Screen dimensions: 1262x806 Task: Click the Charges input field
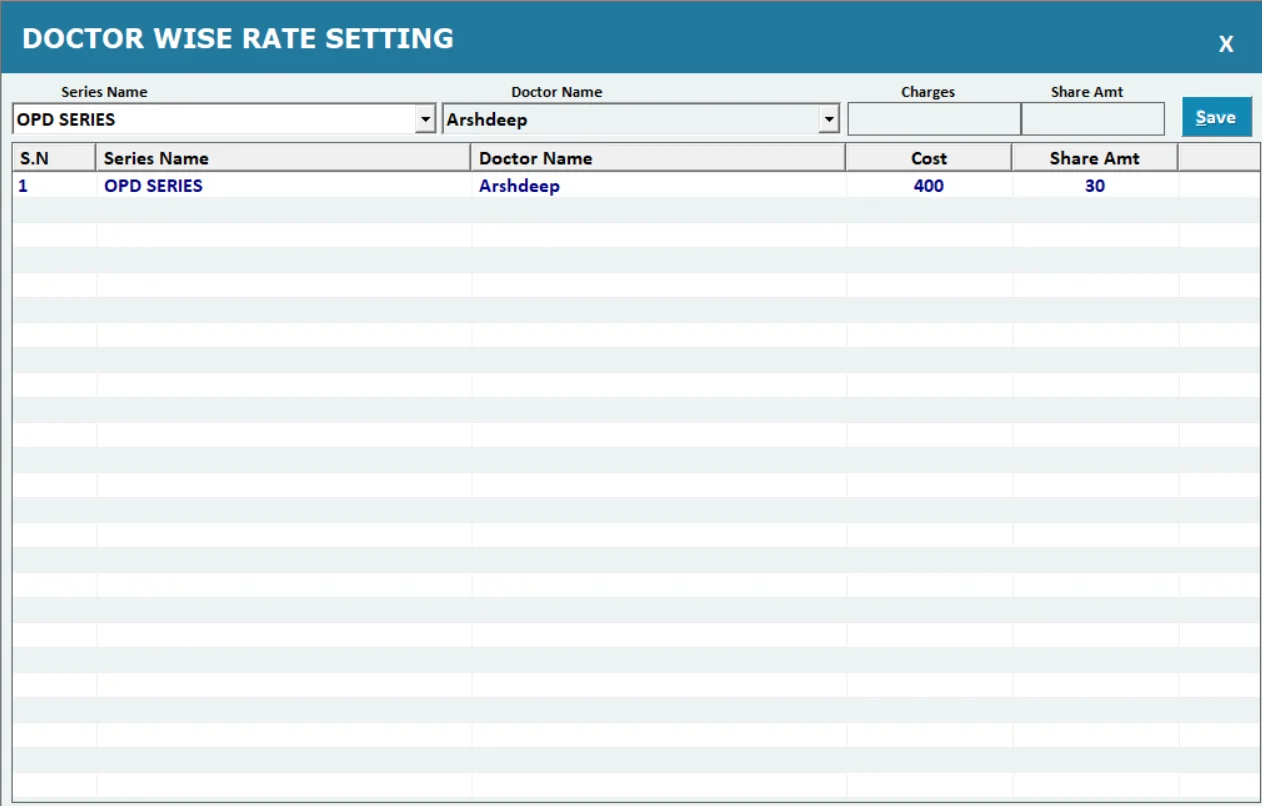pos(934,119)
